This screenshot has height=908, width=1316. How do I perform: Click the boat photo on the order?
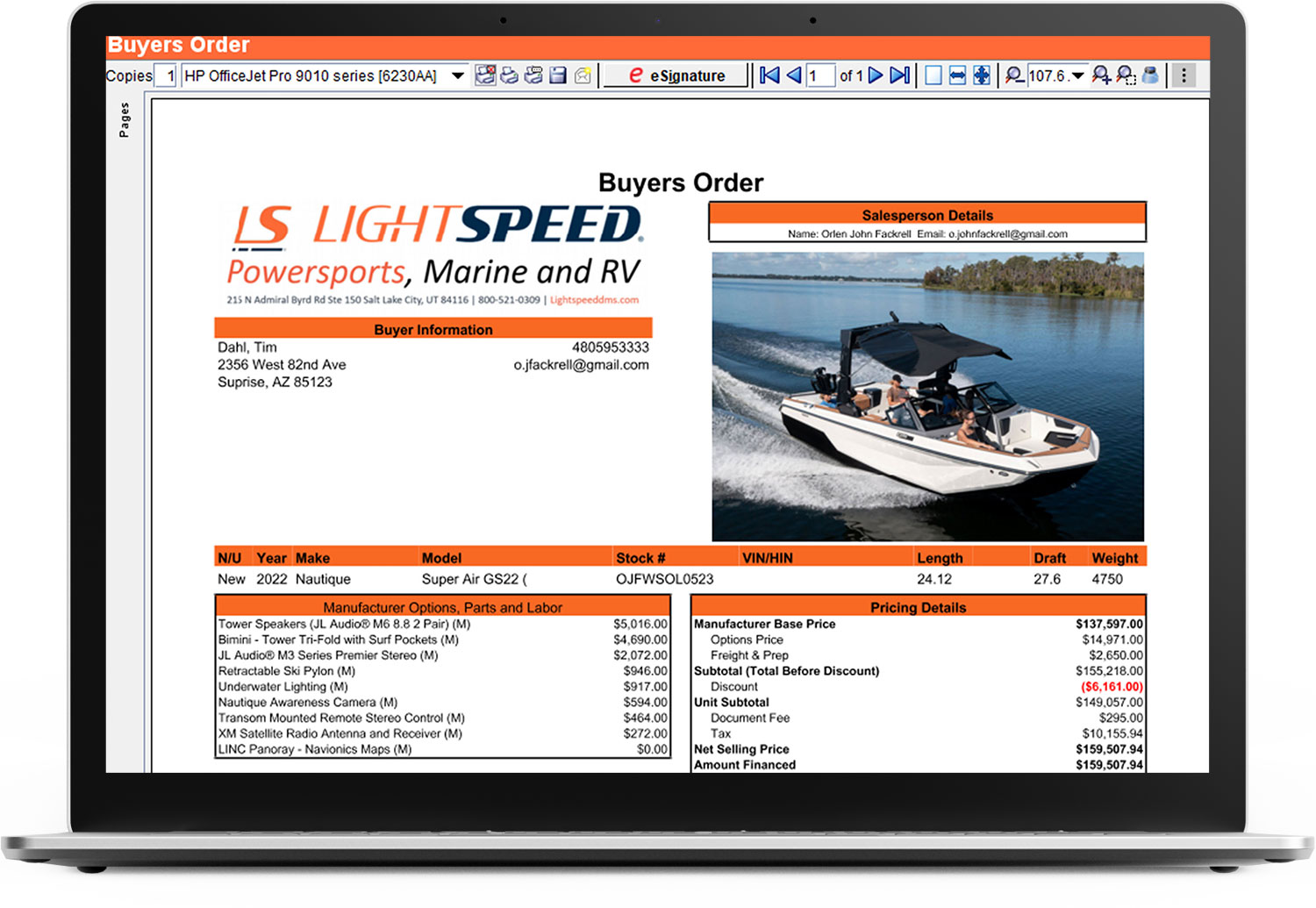tap(927, 397)
